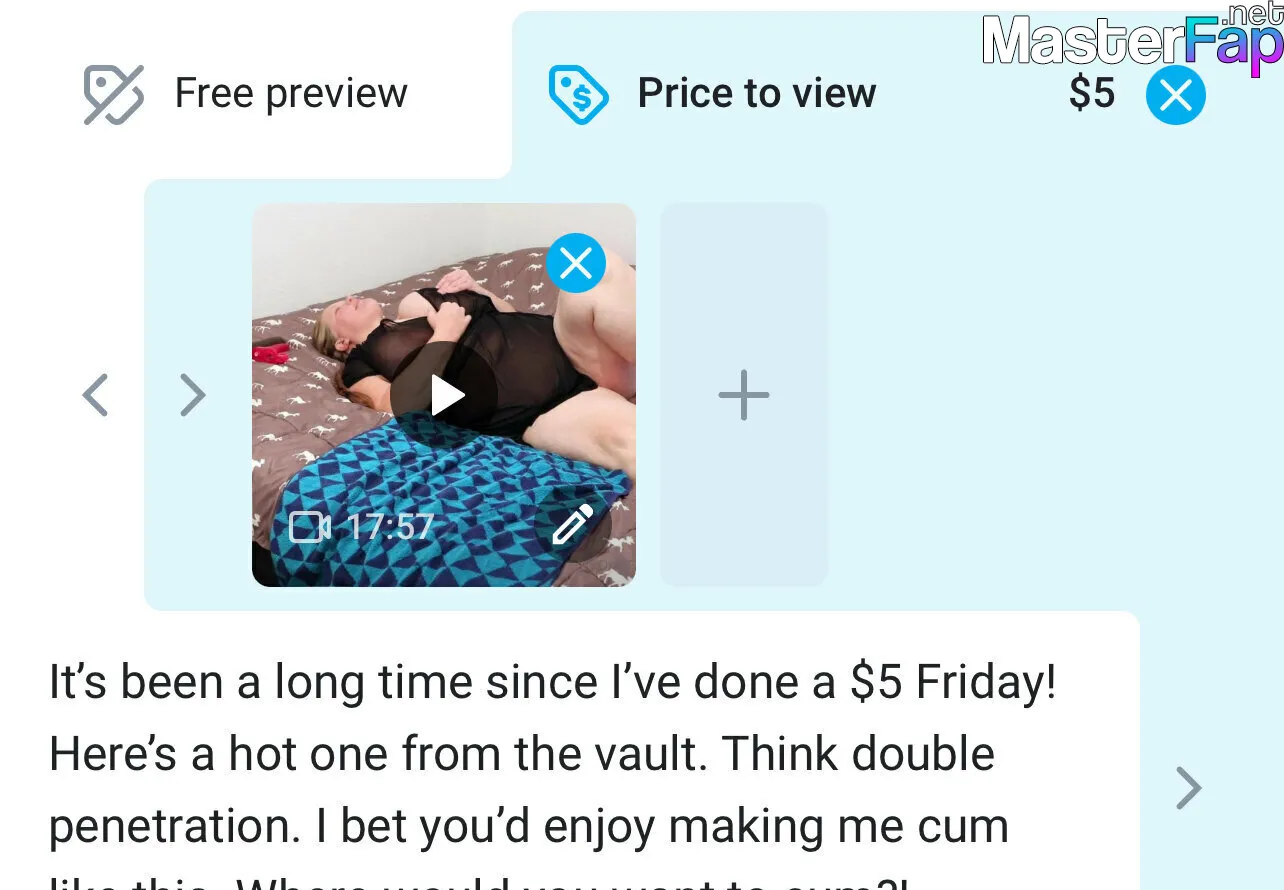Move media right with right chevron
This screenshot has width=1284, height=890.
click(x=192, y=395)
